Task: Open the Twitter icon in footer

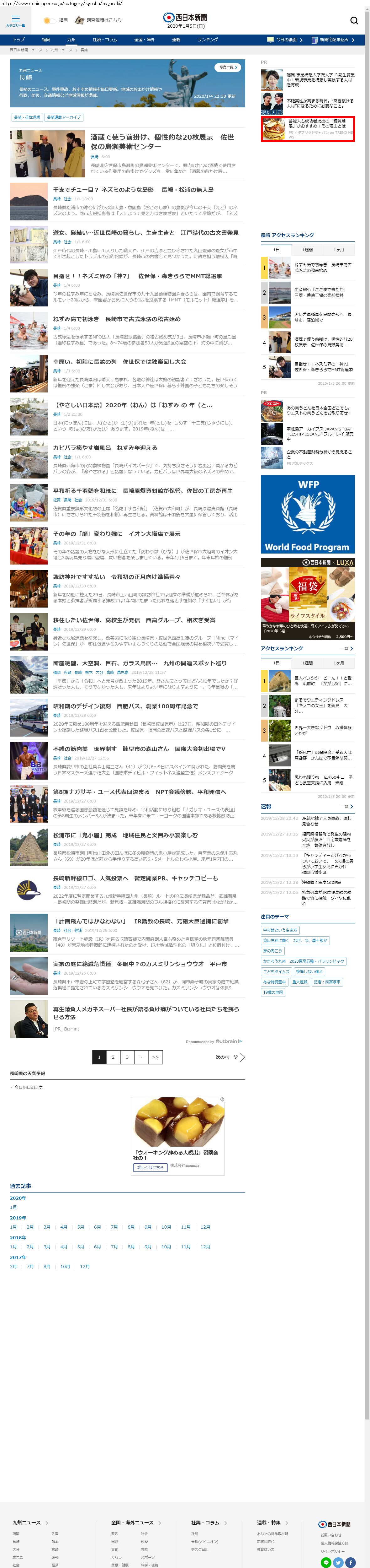Action: 338,1562
